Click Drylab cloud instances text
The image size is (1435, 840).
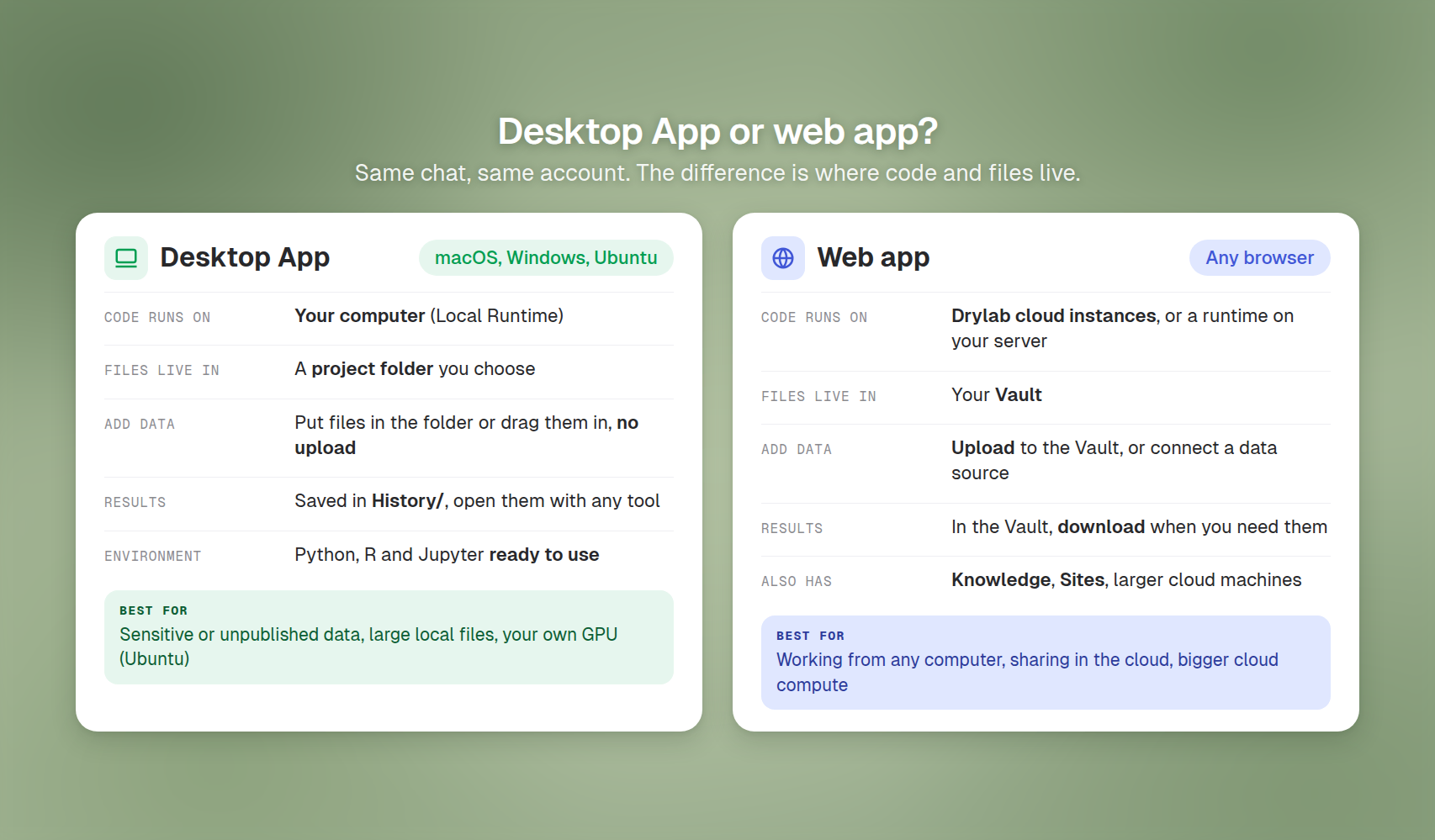1123,329
